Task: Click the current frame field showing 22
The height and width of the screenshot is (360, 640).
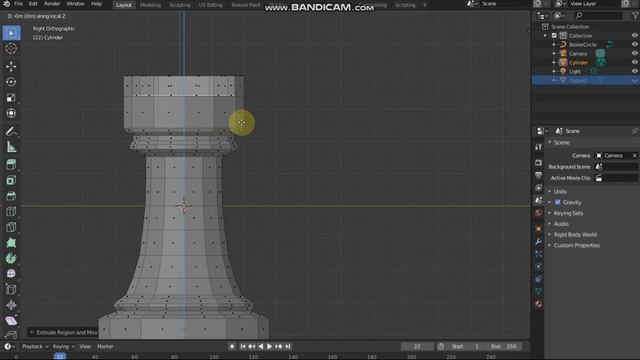Action: click(417, 347)
